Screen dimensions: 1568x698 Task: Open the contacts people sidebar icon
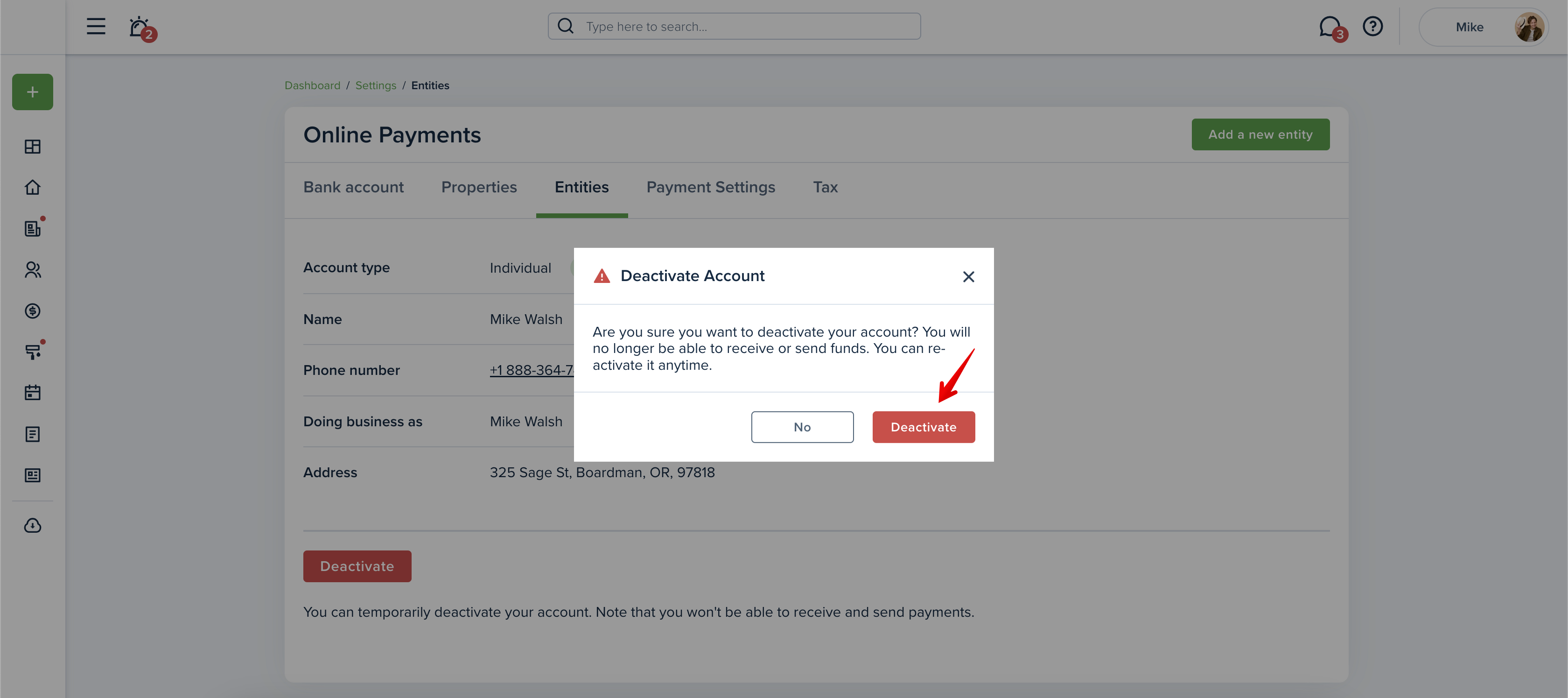(x=33, y=269)
